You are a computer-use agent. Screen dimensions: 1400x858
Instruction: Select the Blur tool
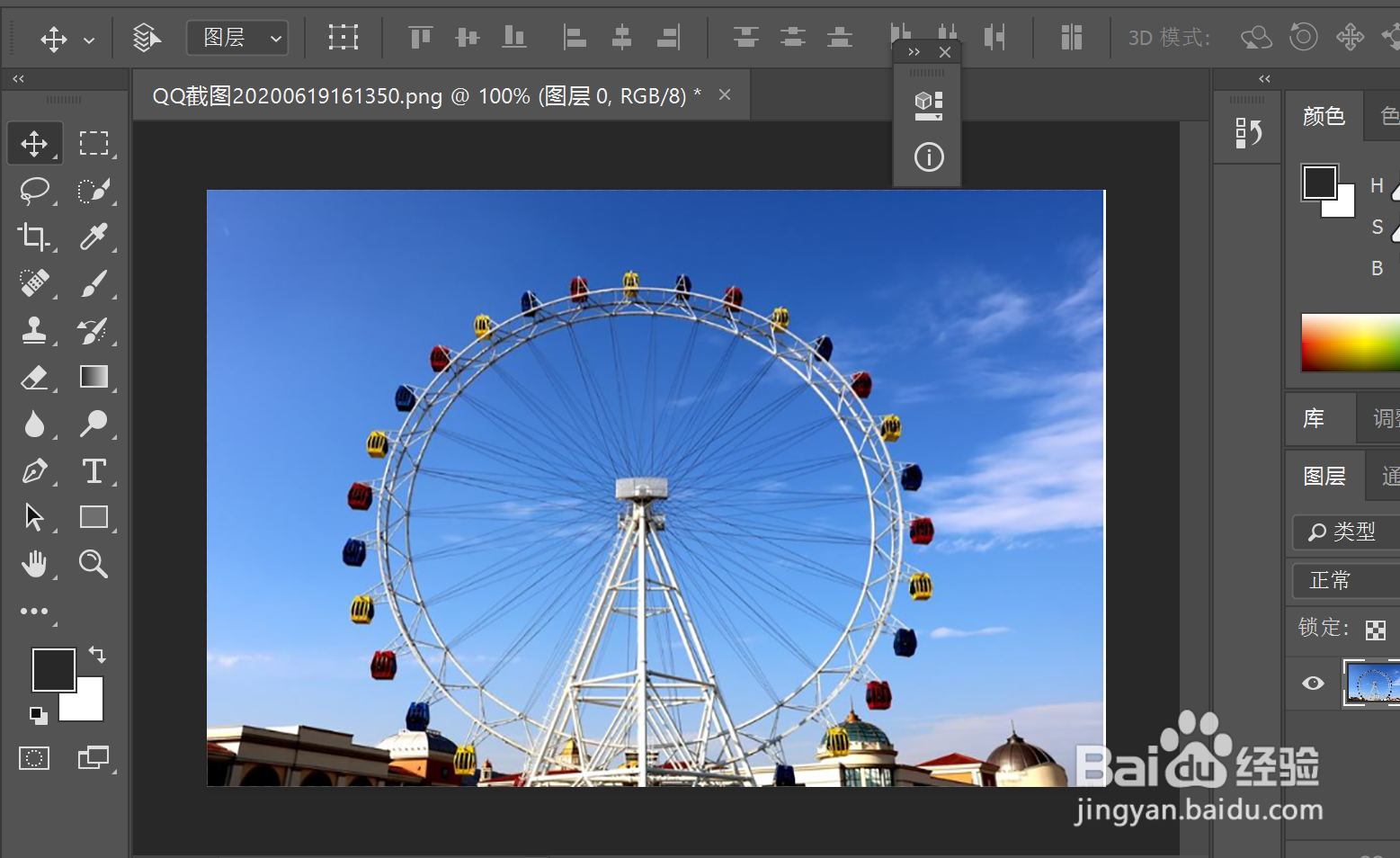[x=34, y=425]
